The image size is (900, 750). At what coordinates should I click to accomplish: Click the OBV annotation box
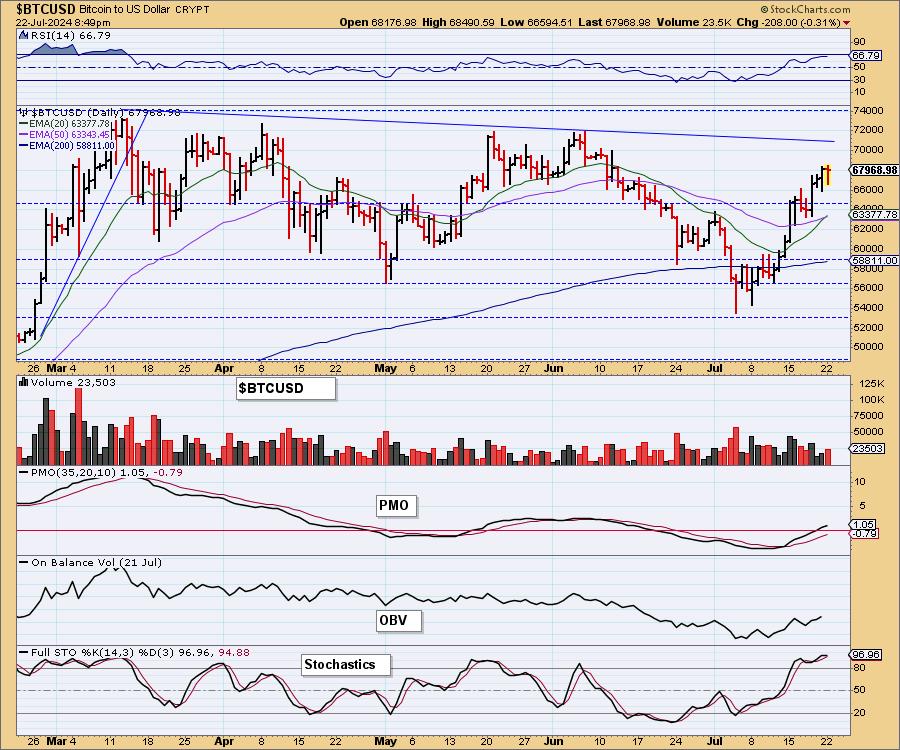tap(398, 620)
